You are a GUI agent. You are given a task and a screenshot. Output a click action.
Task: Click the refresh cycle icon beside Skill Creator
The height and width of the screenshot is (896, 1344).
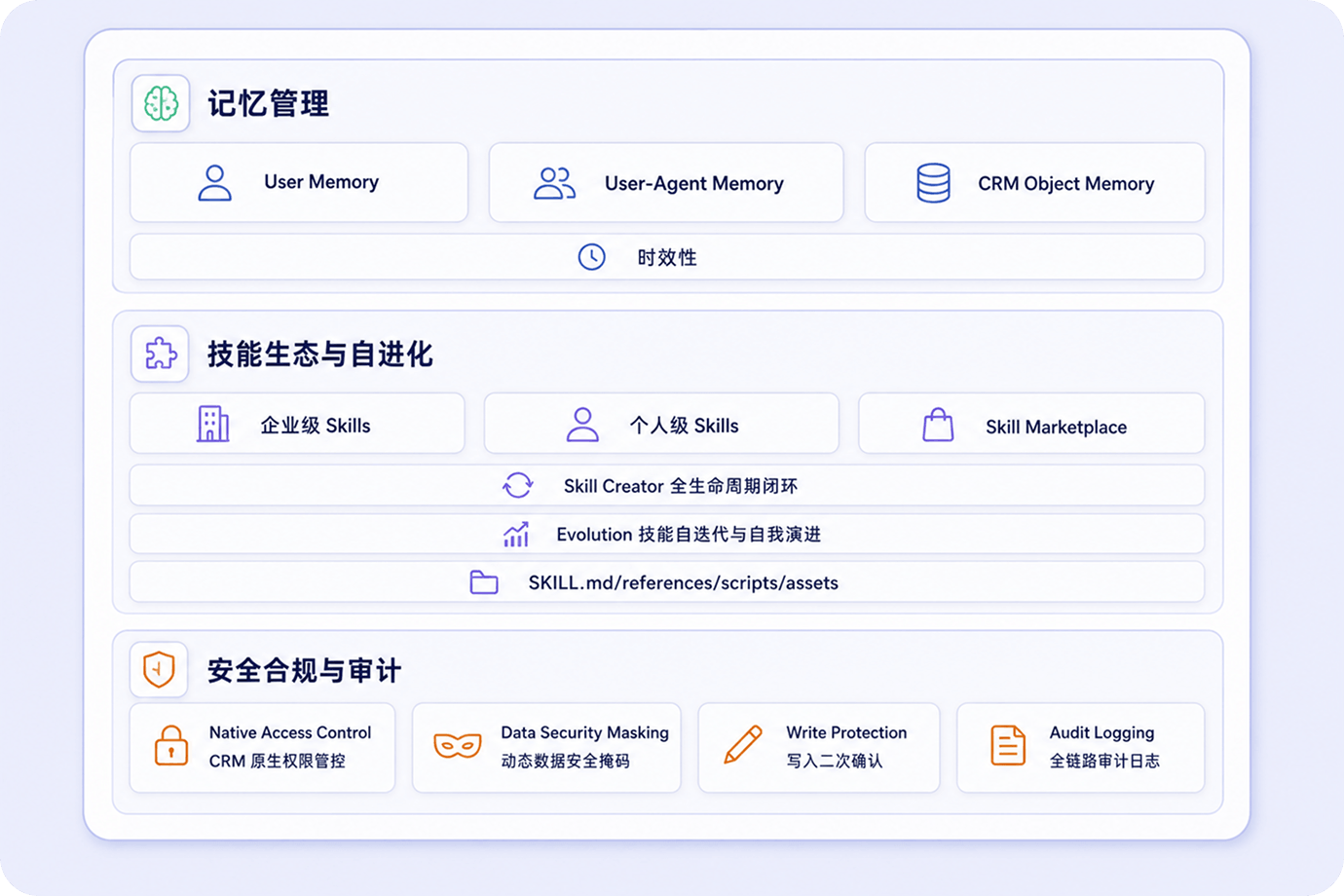(518, 485)
